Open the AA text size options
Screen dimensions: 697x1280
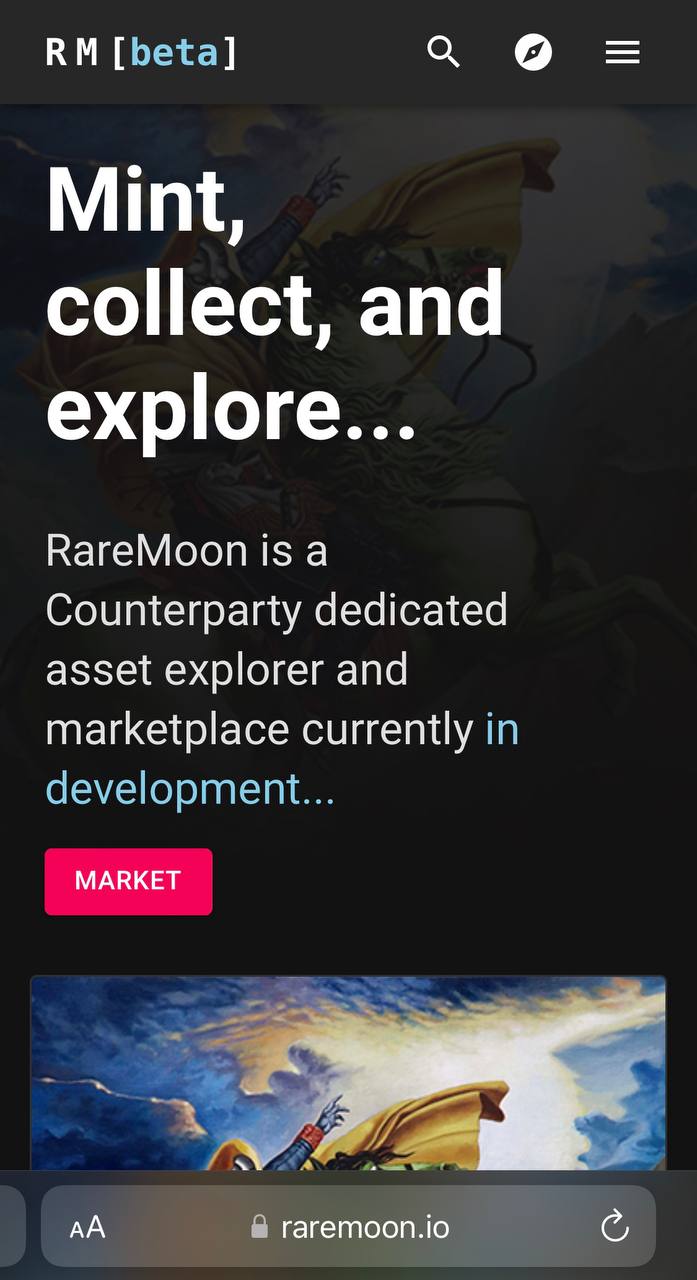87,1227
